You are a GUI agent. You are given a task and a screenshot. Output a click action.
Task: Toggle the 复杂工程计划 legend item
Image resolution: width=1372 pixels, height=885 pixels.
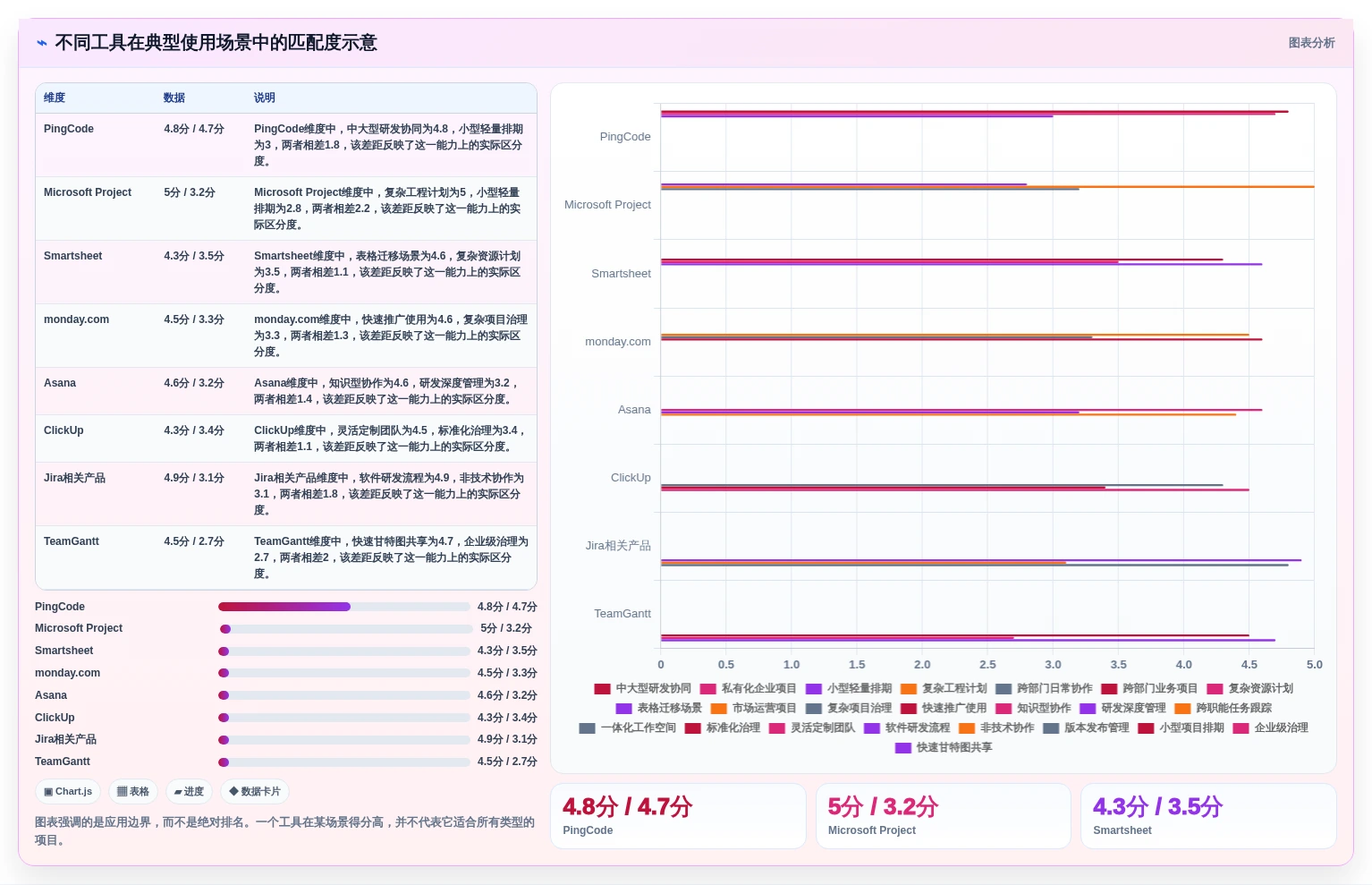[x=944, y=689]
